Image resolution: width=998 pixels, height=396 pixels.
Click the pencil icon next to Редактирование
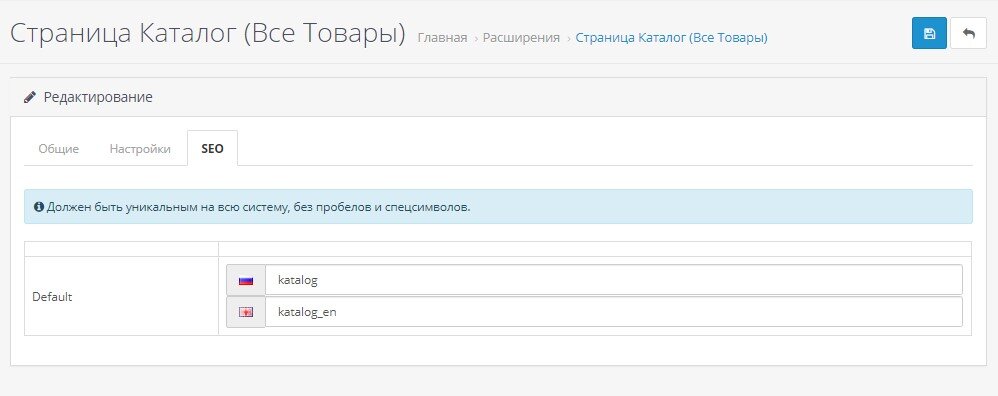(x=30, y=97)
